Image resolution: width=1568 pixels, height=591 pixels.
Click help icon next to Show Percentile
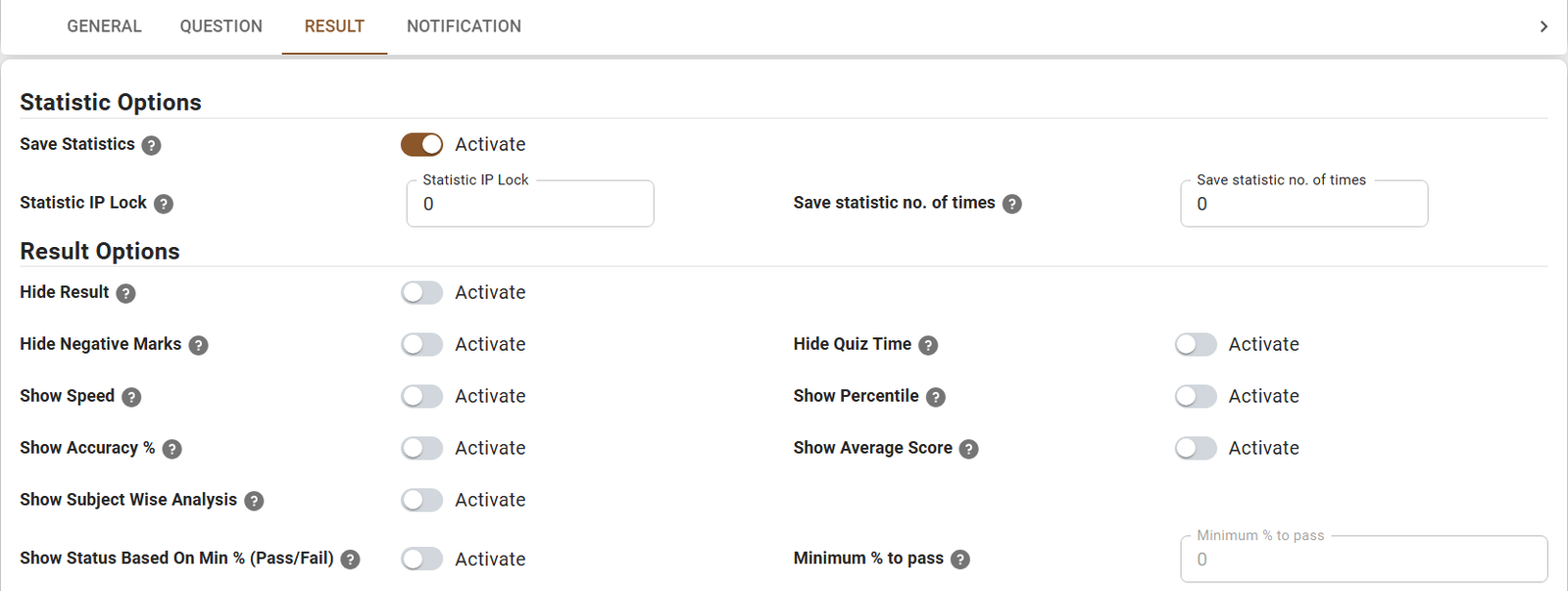pyautogui.click(x=936, y=397)
